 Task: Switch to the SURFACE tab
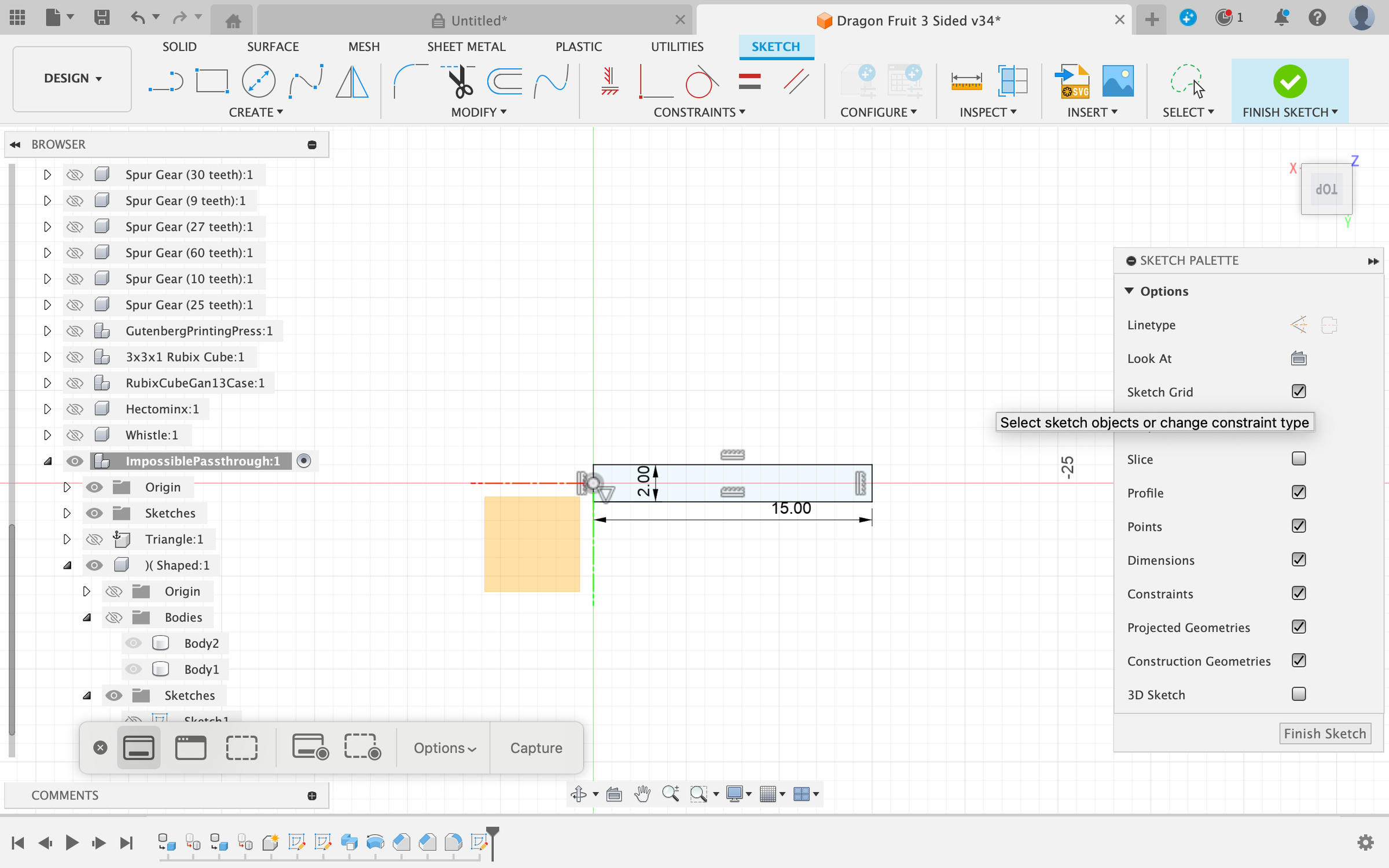[x=273, y=47]
